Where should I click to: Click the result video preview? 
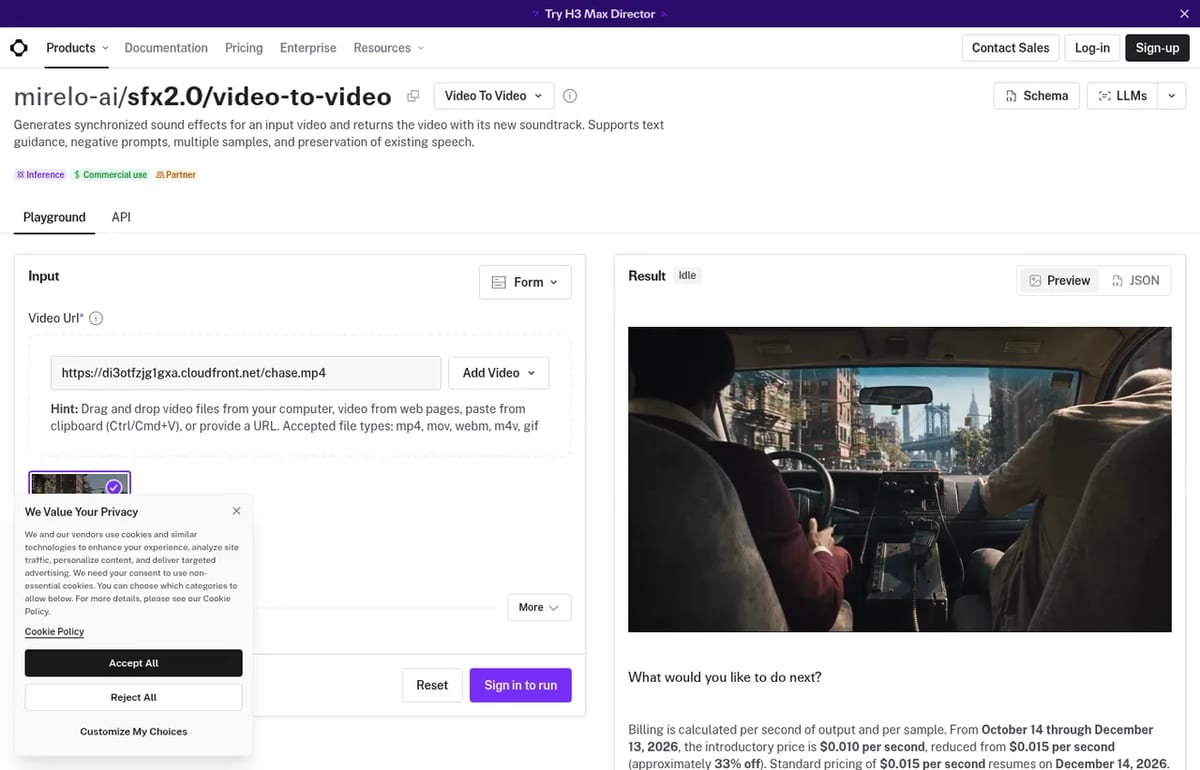(x=900, y=479)
